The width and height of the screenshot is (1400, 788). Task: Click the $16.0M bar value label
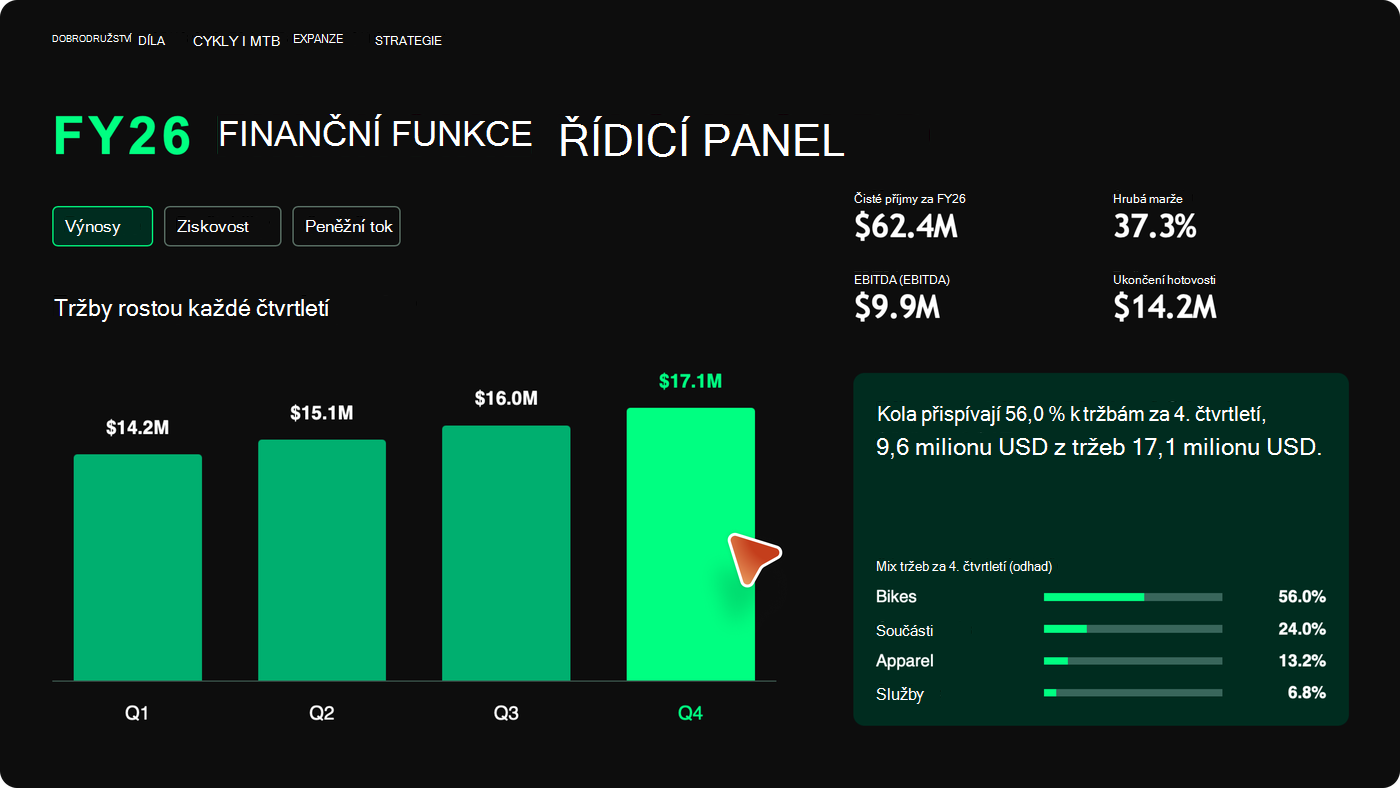506,399
